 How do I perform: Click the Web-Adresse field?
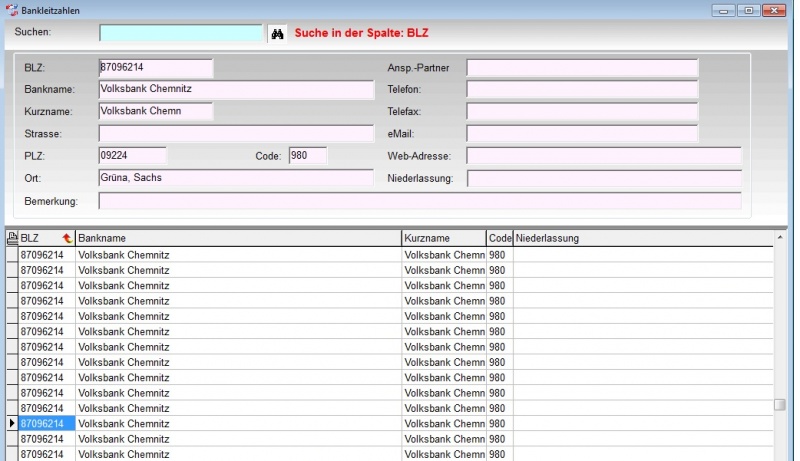604,156
